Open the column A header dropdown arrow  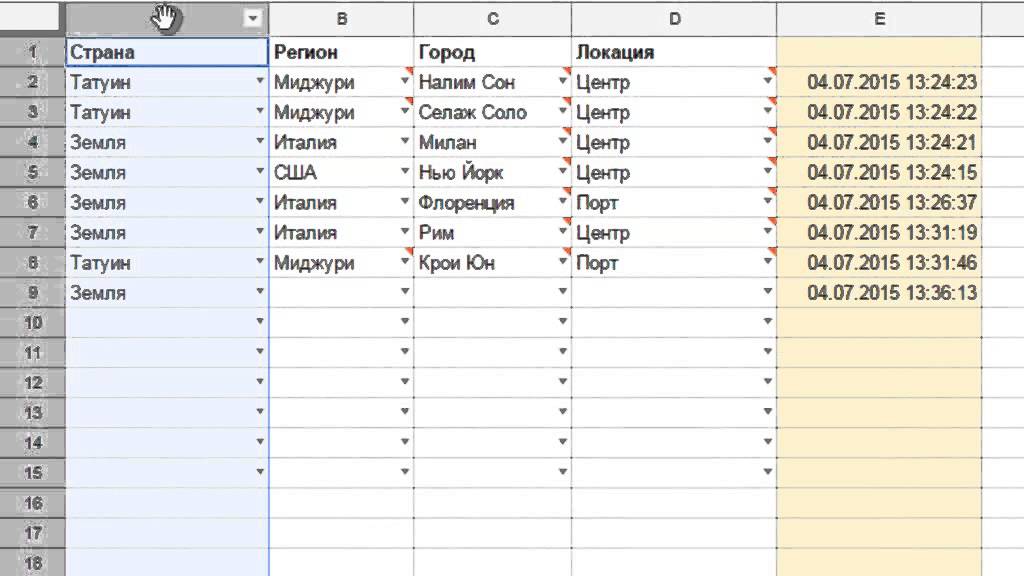tap(253, 19)
